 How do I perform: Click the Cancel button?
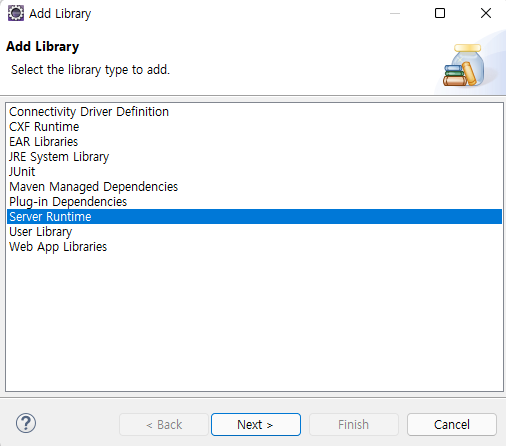[452, 425]
